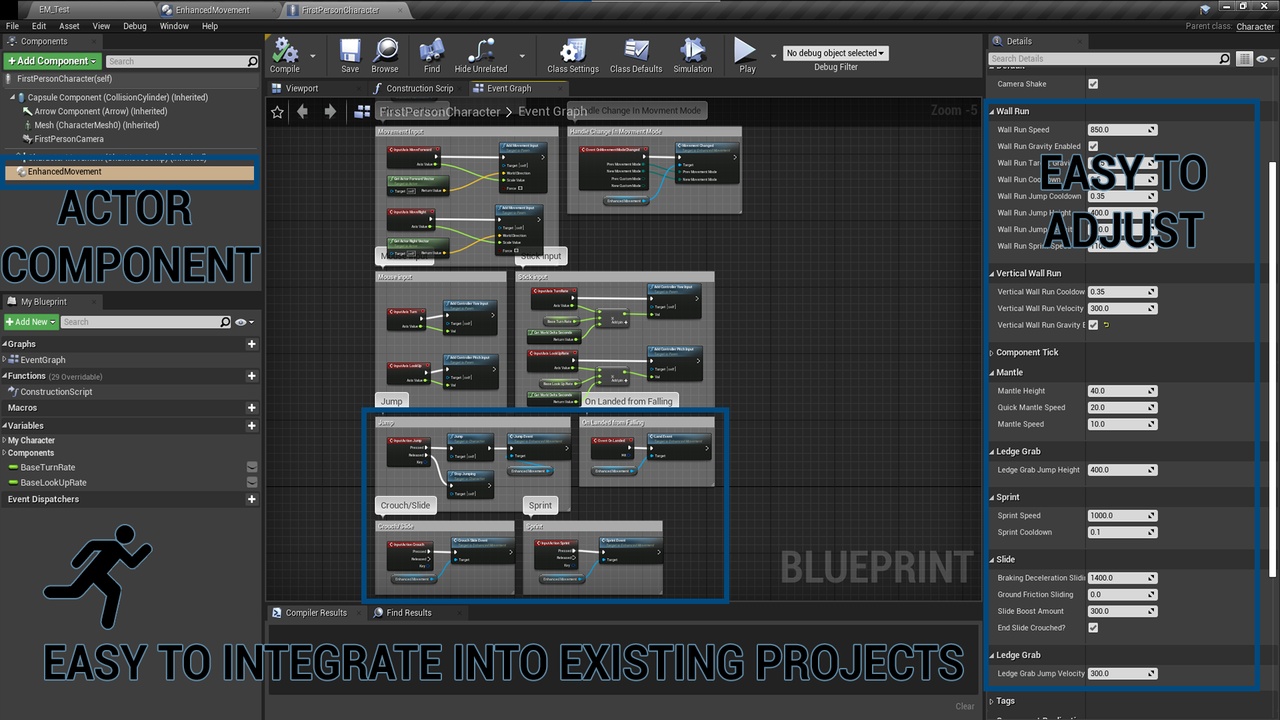Open the Asset menu
Image resolution: width=1280 pixels, height=720 pixels.
tap(69, 26)
